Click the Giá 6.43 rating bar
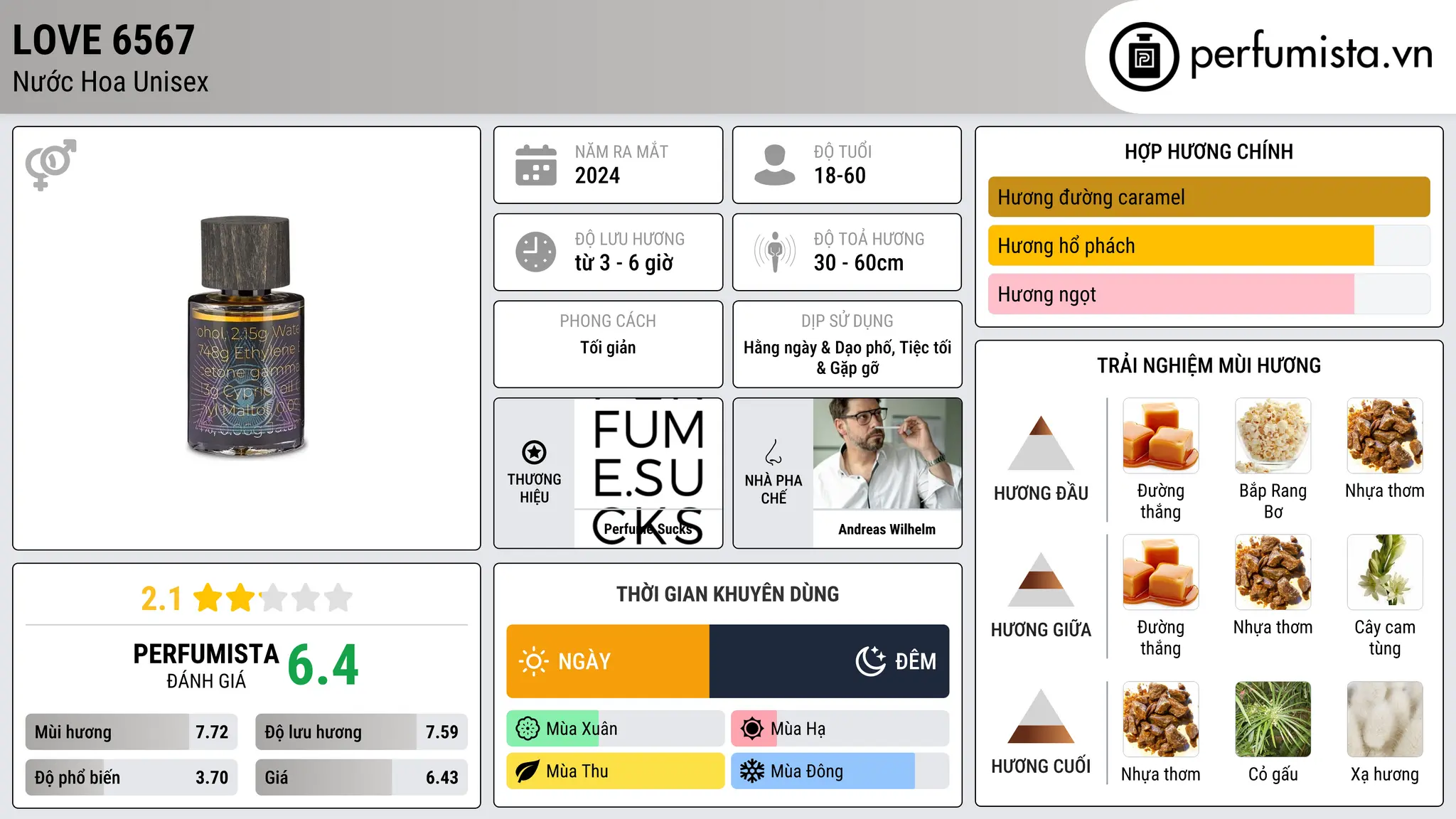The width and height of the screenshot is (1456, 819). point(362,777)
